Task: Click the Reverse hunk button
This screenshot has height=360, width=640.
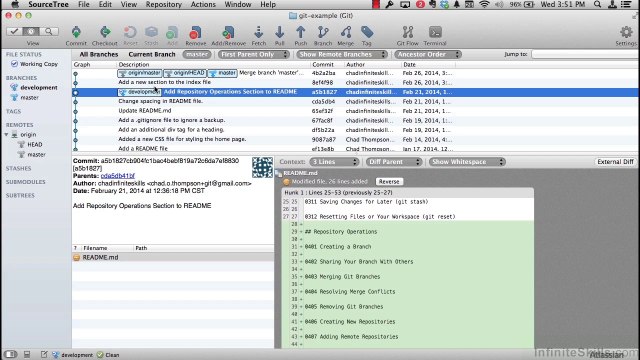Action: click(389, 182)
